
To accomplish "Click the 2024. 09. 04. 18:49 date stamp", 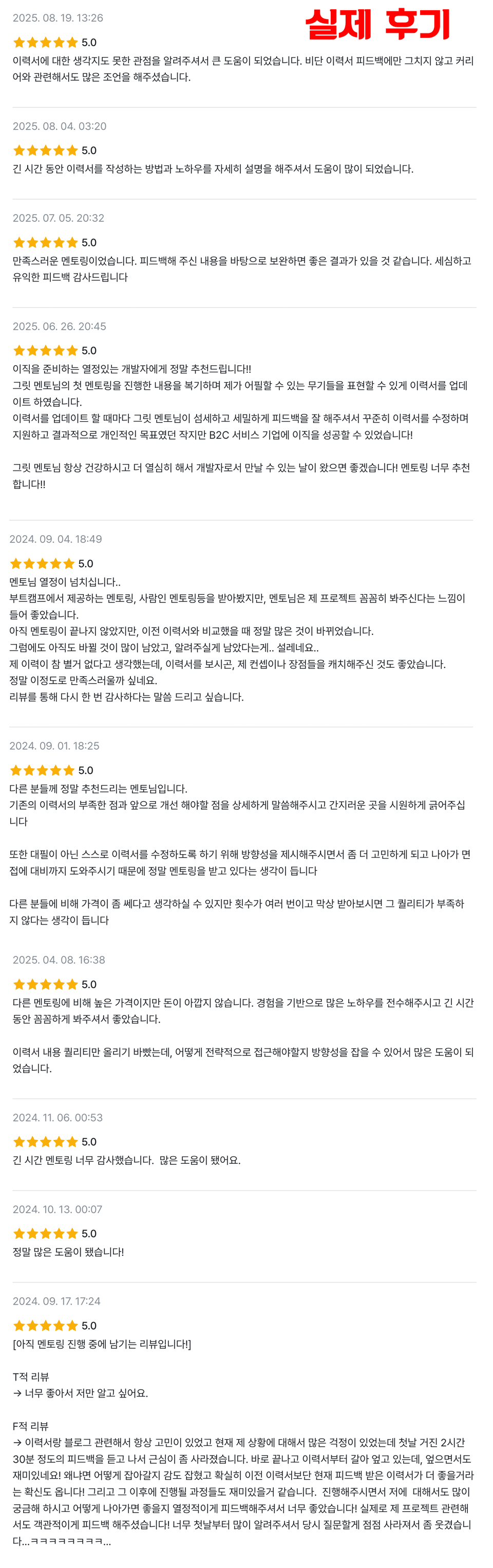I will click(55, 539).
